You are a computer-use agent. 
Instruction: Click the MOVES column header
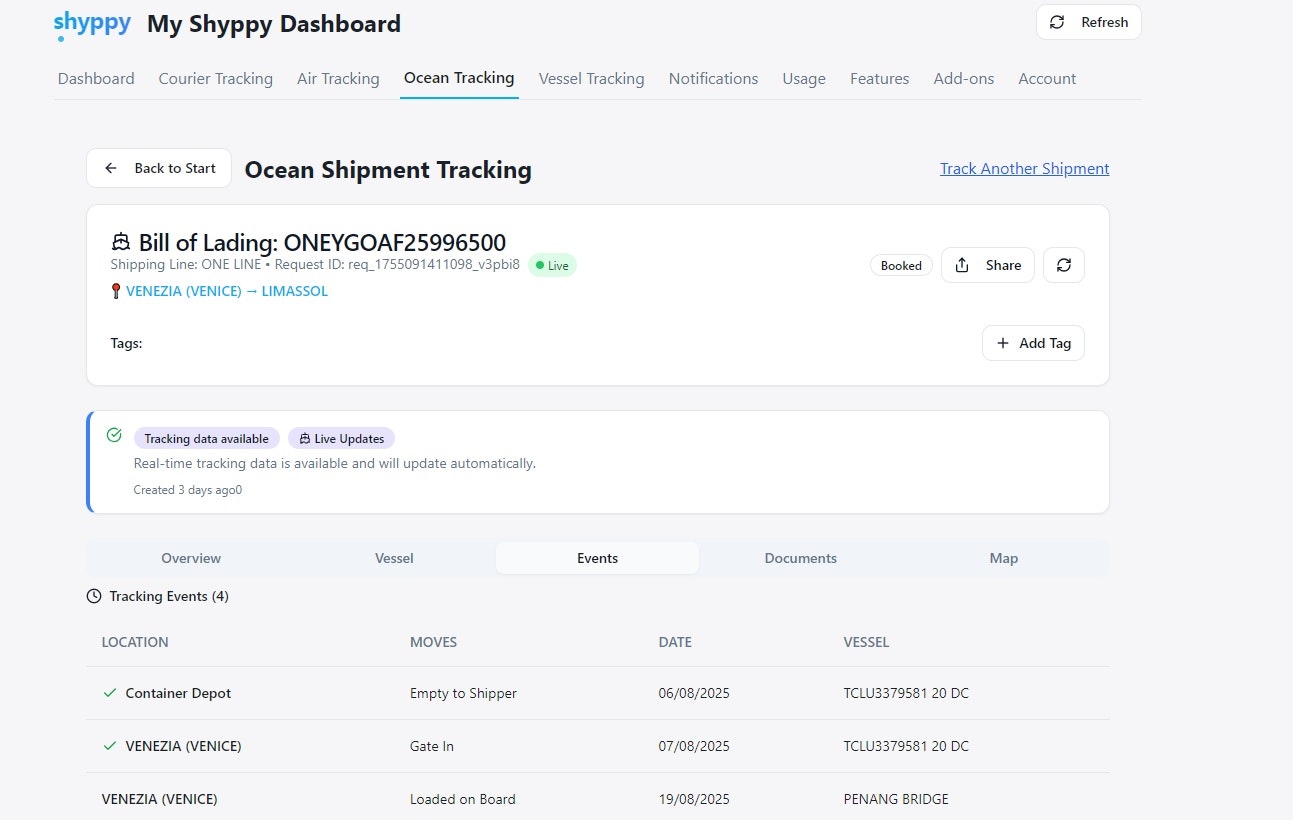tap(433, 642)
